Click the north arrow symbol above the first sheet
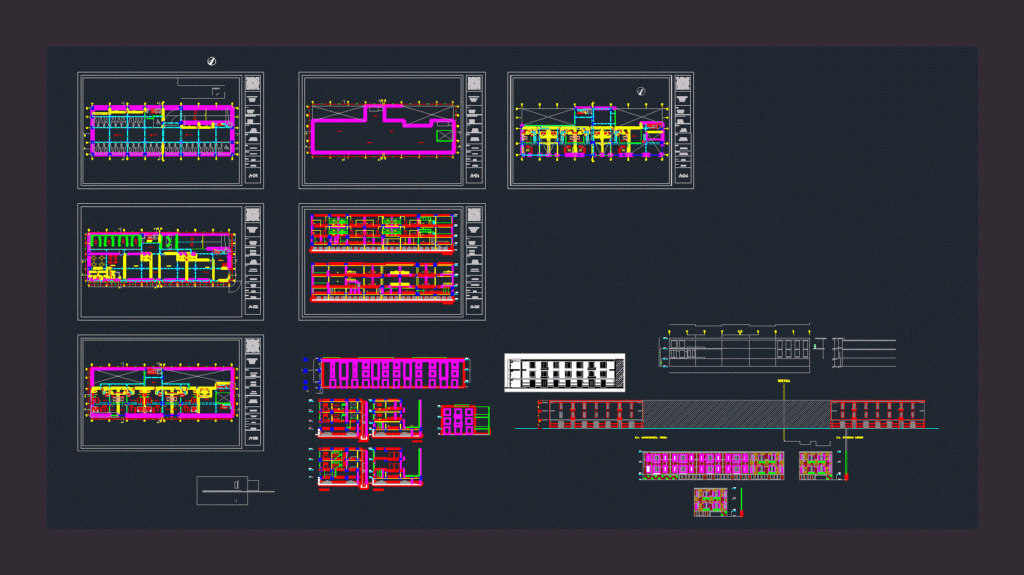Image resolution: width=1024 pixels, height=575 pixels. click(x=212, y=61)
